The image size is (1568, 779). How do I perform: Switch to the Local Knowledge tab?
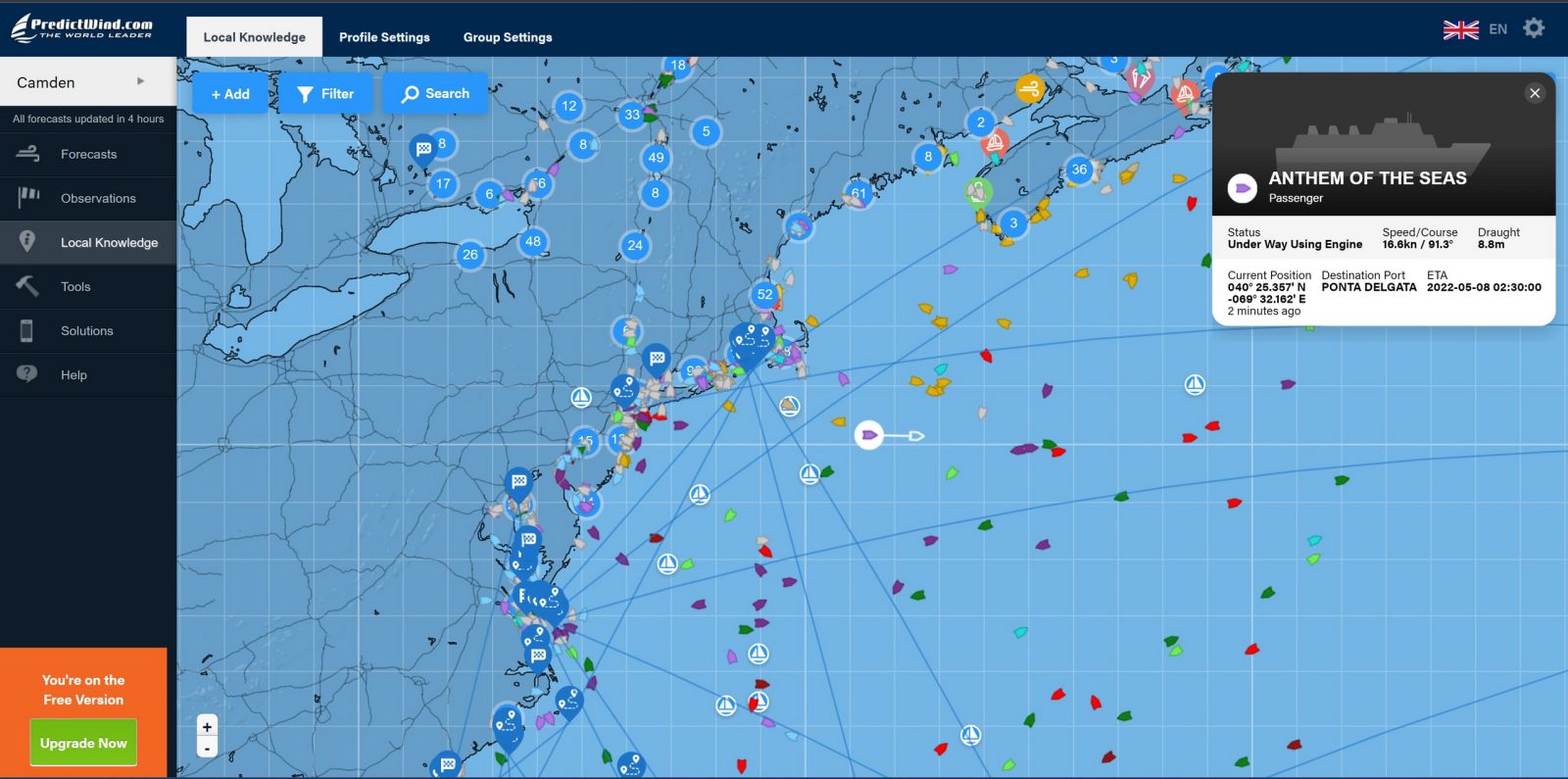[x=255, y=37]
